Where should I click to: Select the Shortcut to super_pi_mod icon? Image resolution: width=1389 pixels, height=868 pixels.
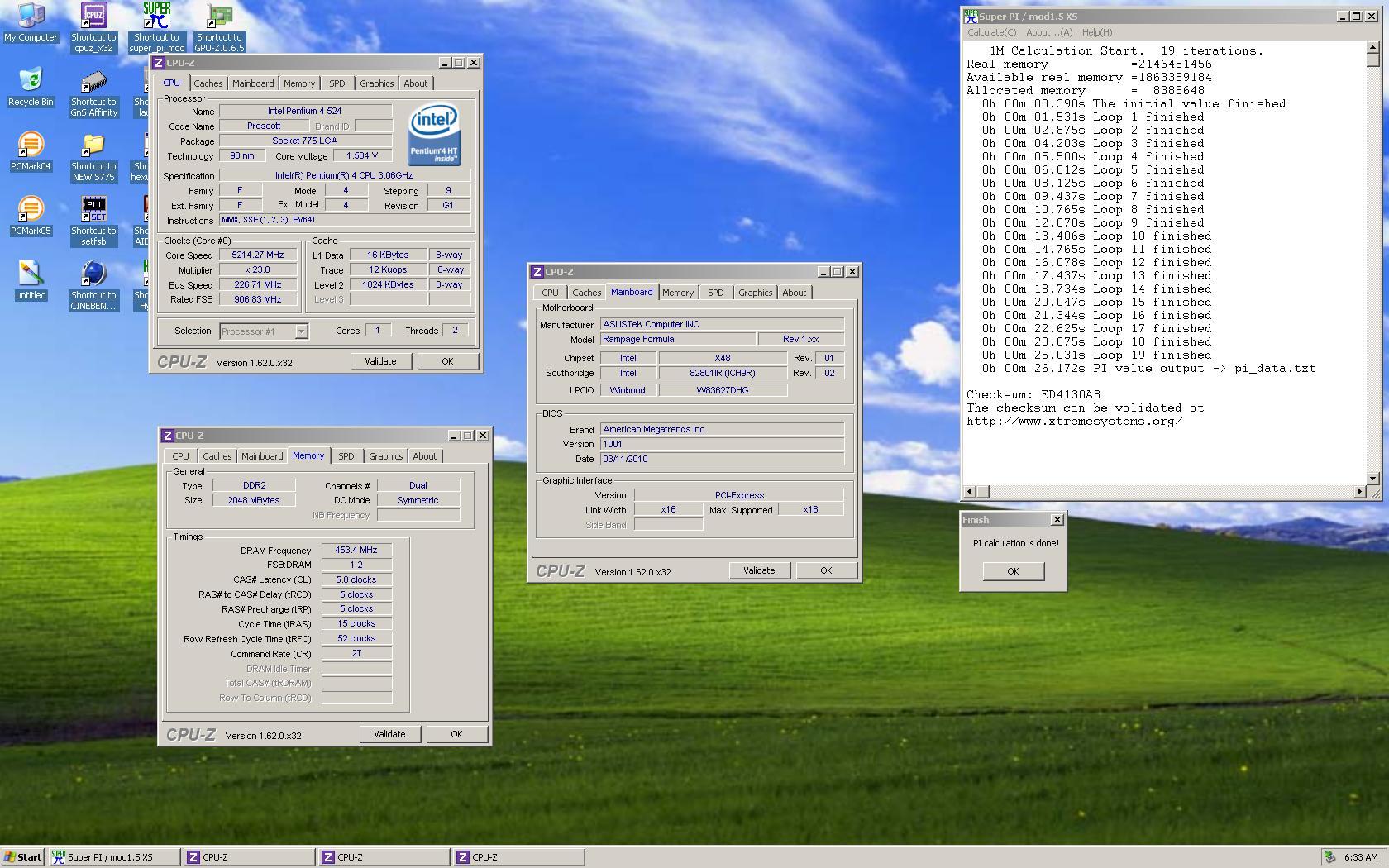(157, 27)
